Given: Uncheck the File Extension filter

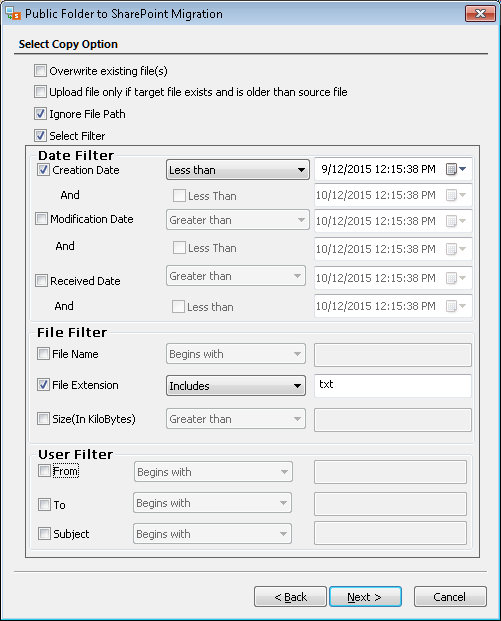Looking at the screenshot, I should [x=43, y=385].
